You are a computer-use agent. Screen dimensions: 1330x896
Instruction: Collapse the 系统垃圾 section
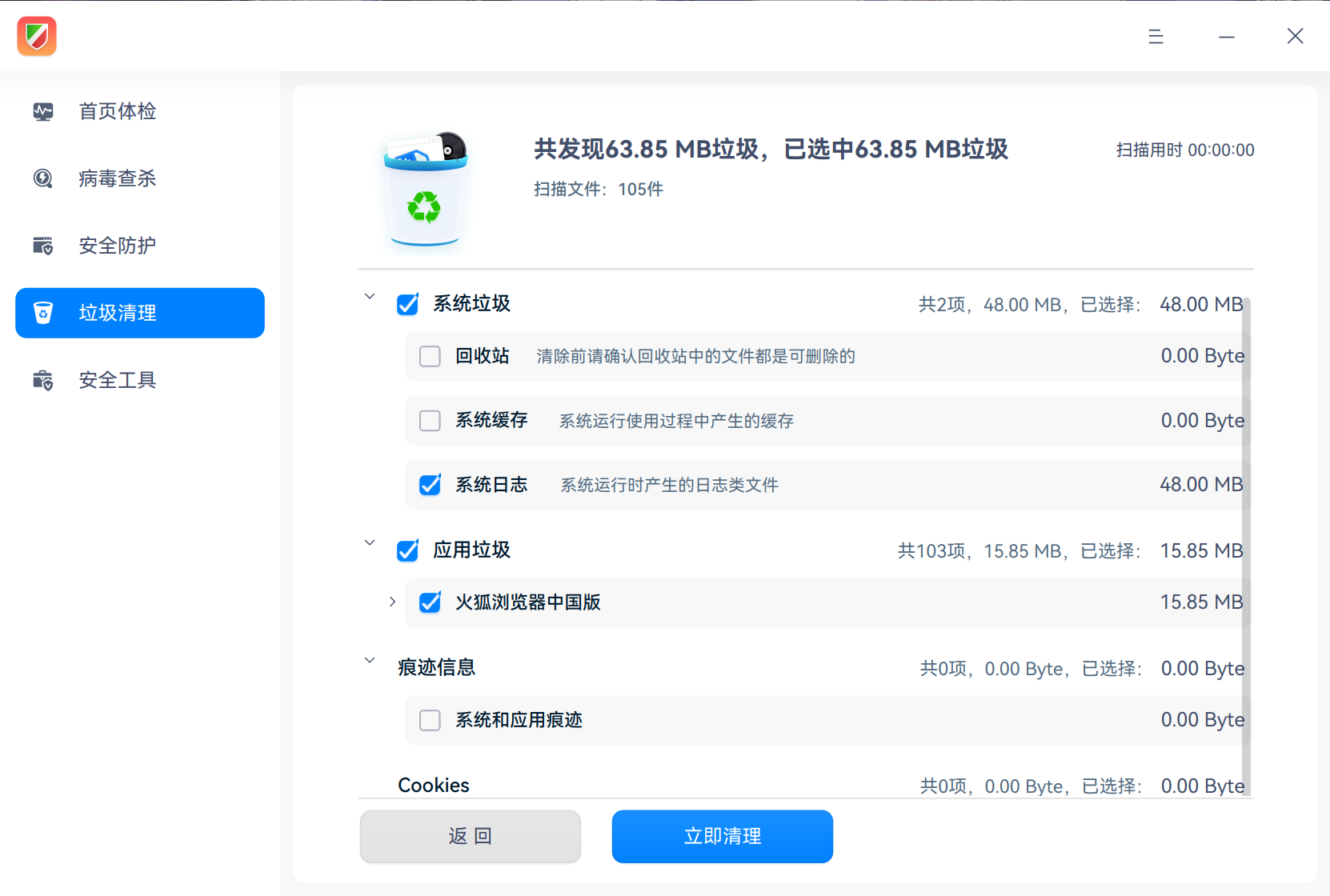[369, 296]
